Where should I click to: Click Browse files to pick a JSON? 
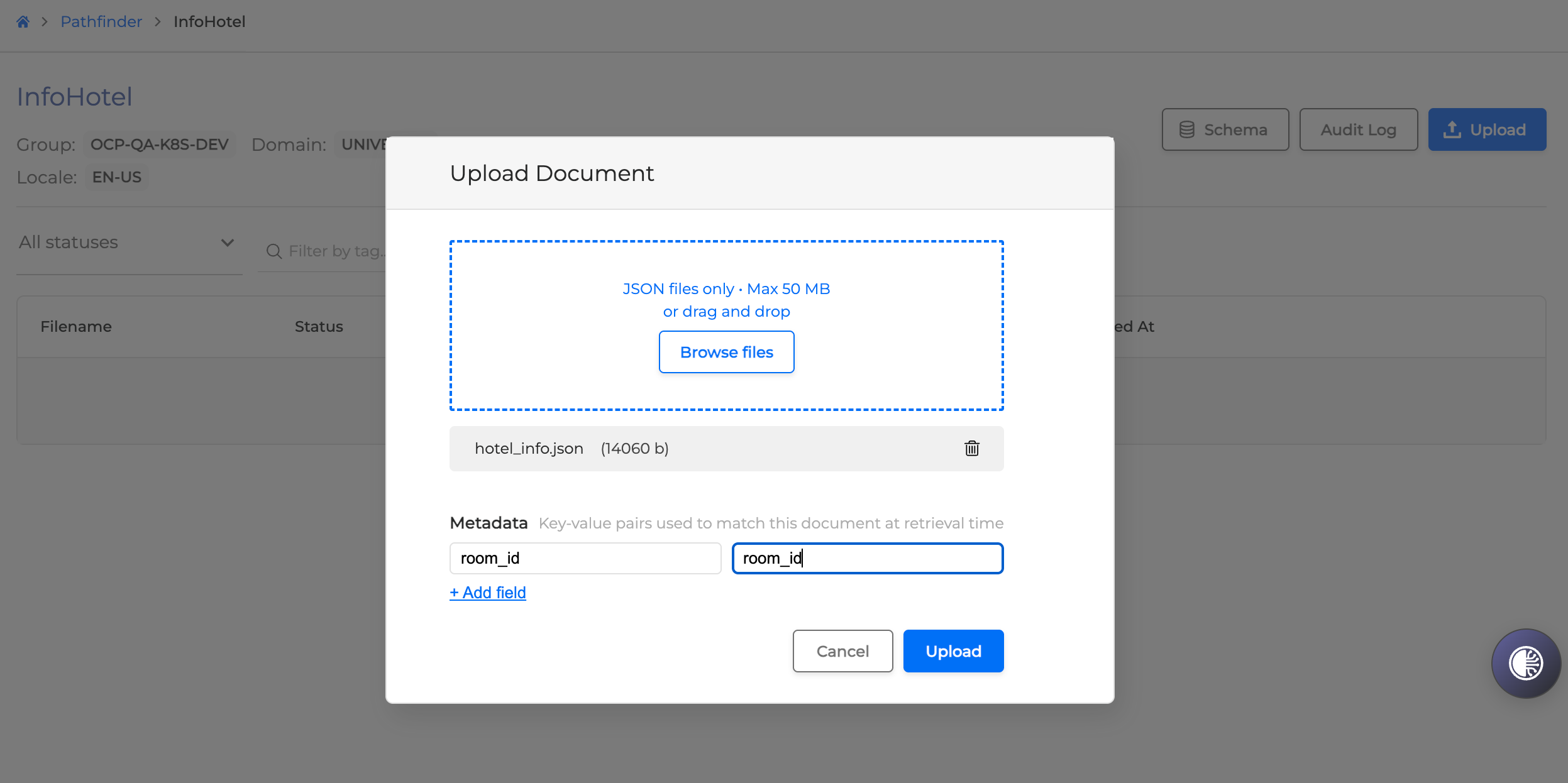click(726, 352)
